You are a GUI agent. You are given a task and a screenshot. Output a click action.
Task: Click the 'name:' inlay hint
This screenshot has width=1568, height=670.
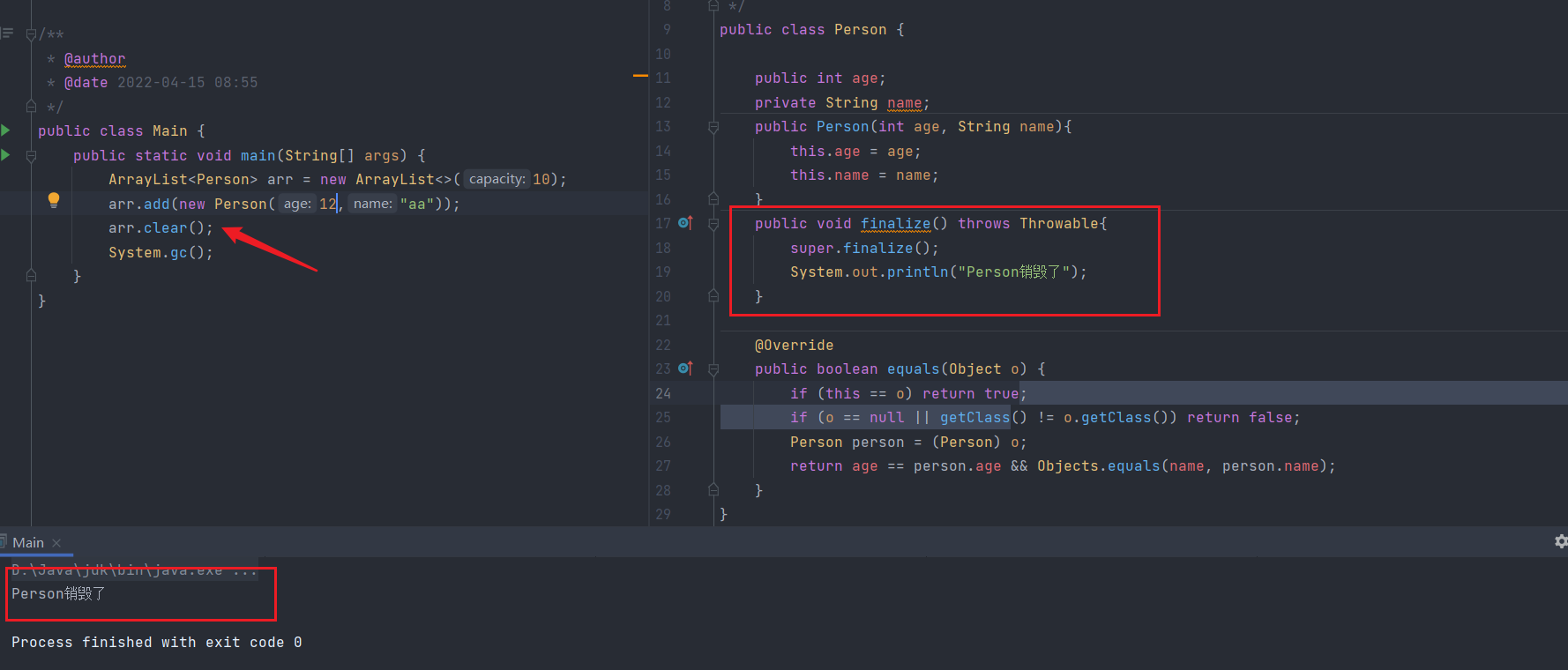click(372, 204)
